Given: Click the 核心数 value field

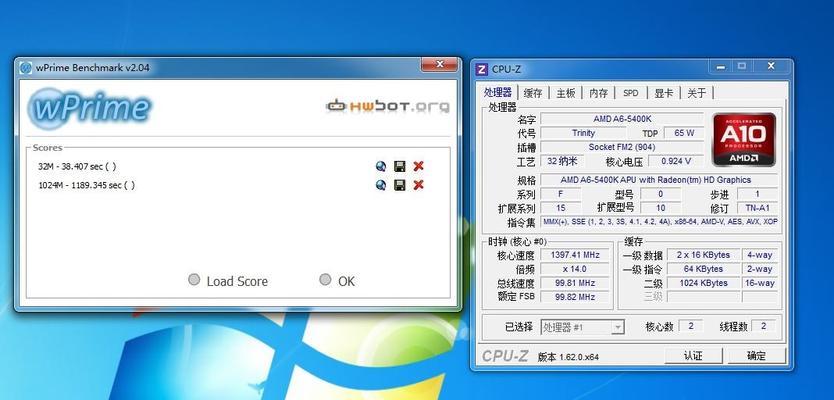Looking at the screenshot, I should [691, 326].
